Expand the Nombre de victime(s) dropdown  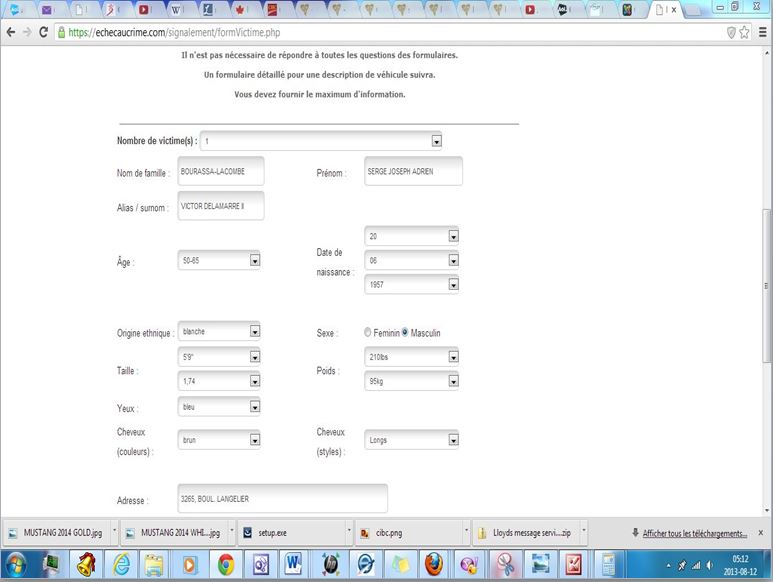(436, 141)
